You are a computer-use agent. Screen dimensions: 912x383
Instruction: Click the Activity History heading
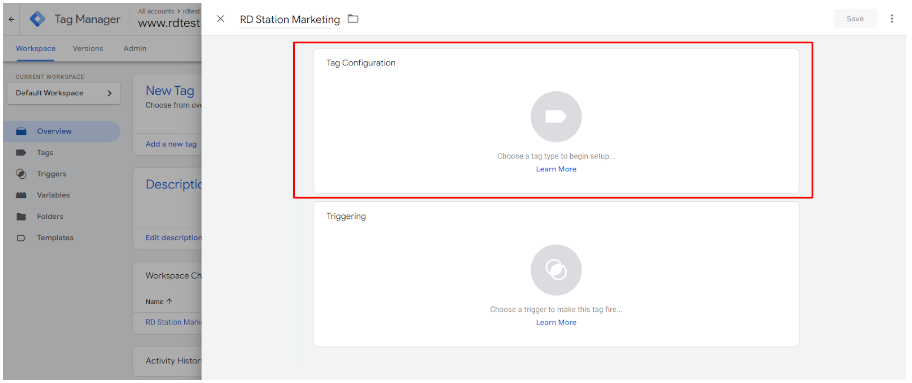(173, 361)
